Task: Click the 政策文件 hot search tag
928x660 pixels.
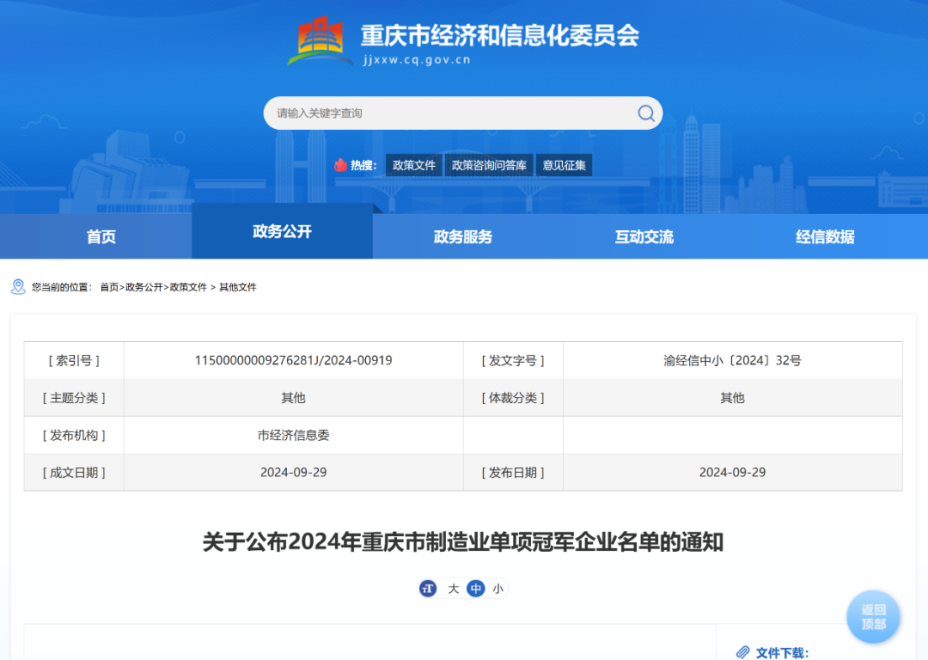Action: [x=414, y=165]
